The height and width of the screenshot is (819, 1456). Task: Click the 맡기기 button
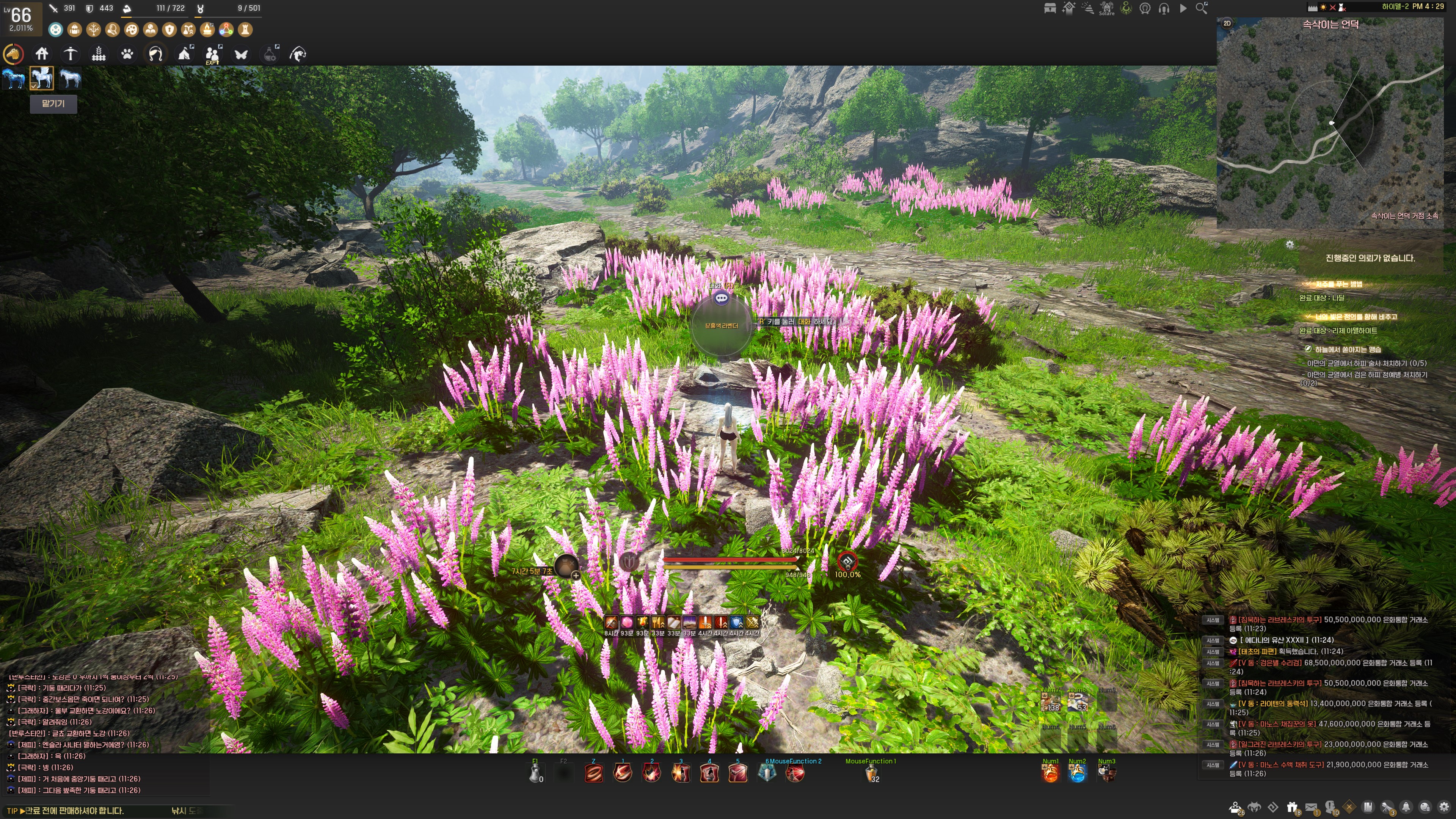[53, 104]
